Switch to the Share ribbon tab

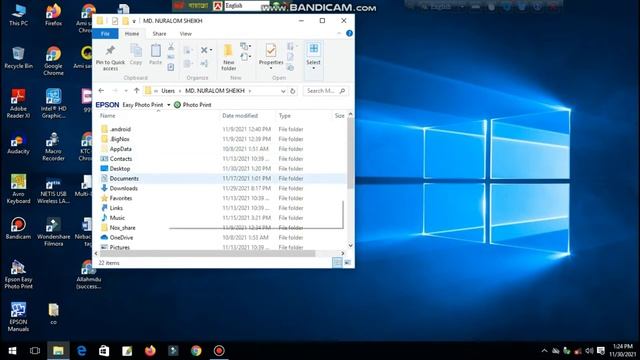coord(159,34)
